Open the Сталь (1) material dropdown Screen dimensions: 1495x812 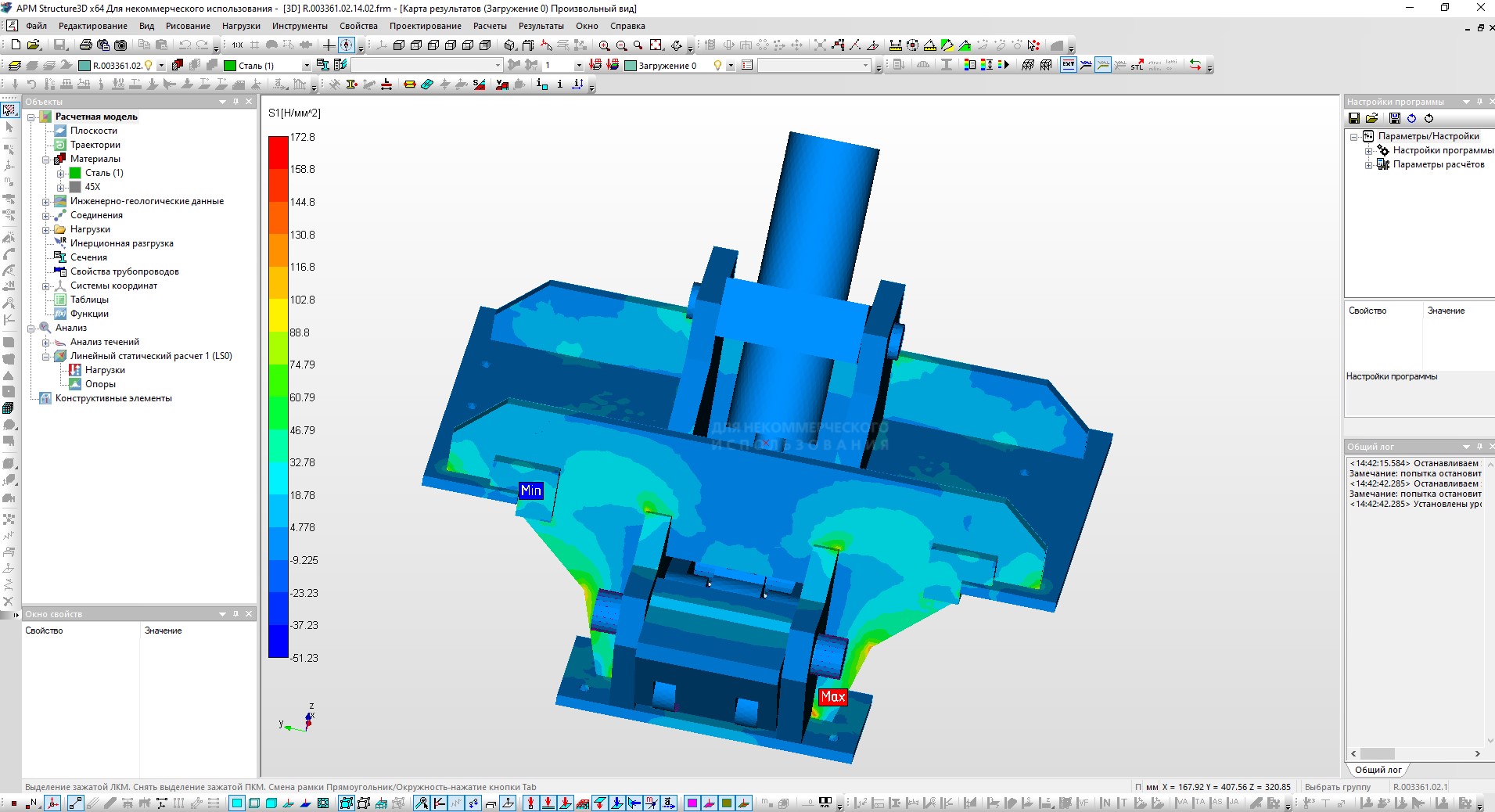point(306,66)
